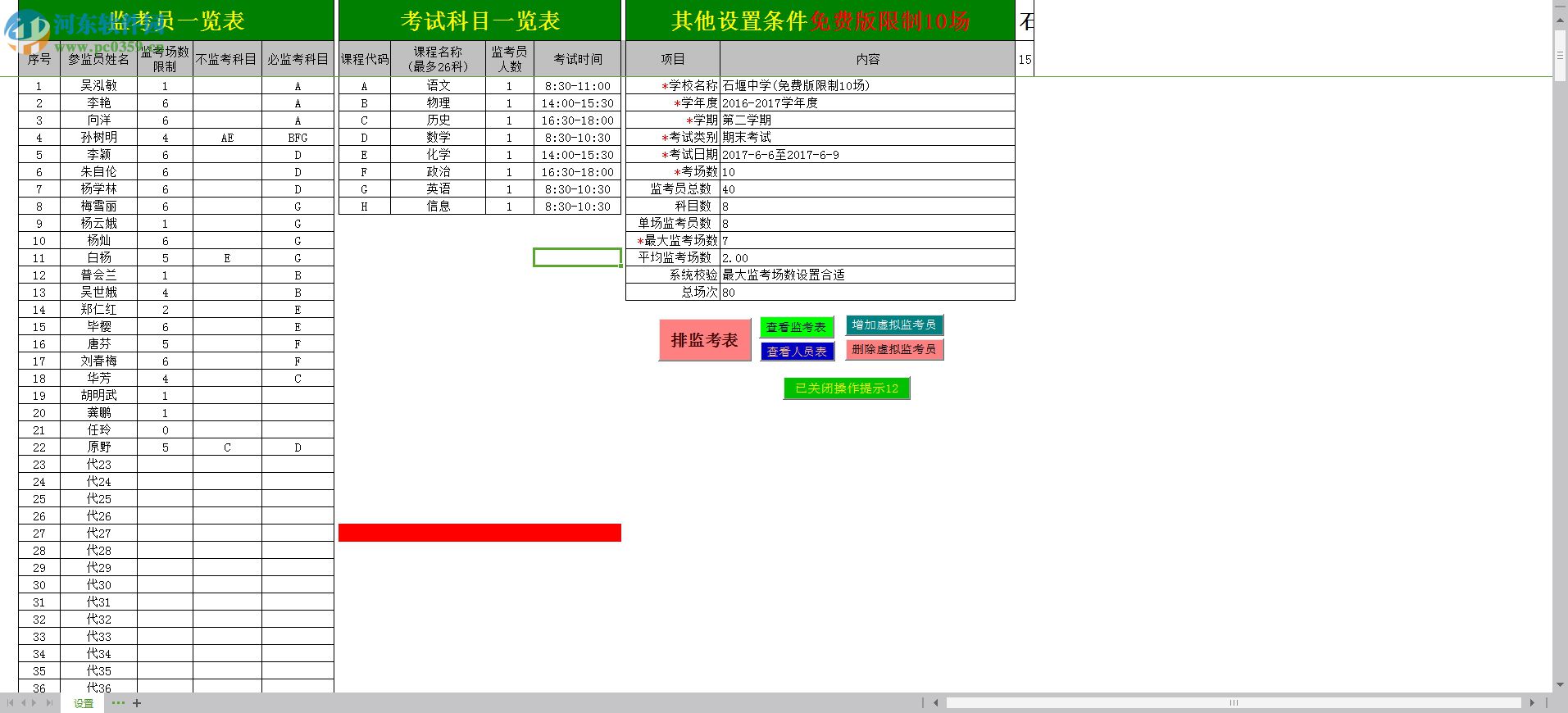Select the 物理 course cell
Screen dimensions: 1568x713
click(x=438, y=102)
